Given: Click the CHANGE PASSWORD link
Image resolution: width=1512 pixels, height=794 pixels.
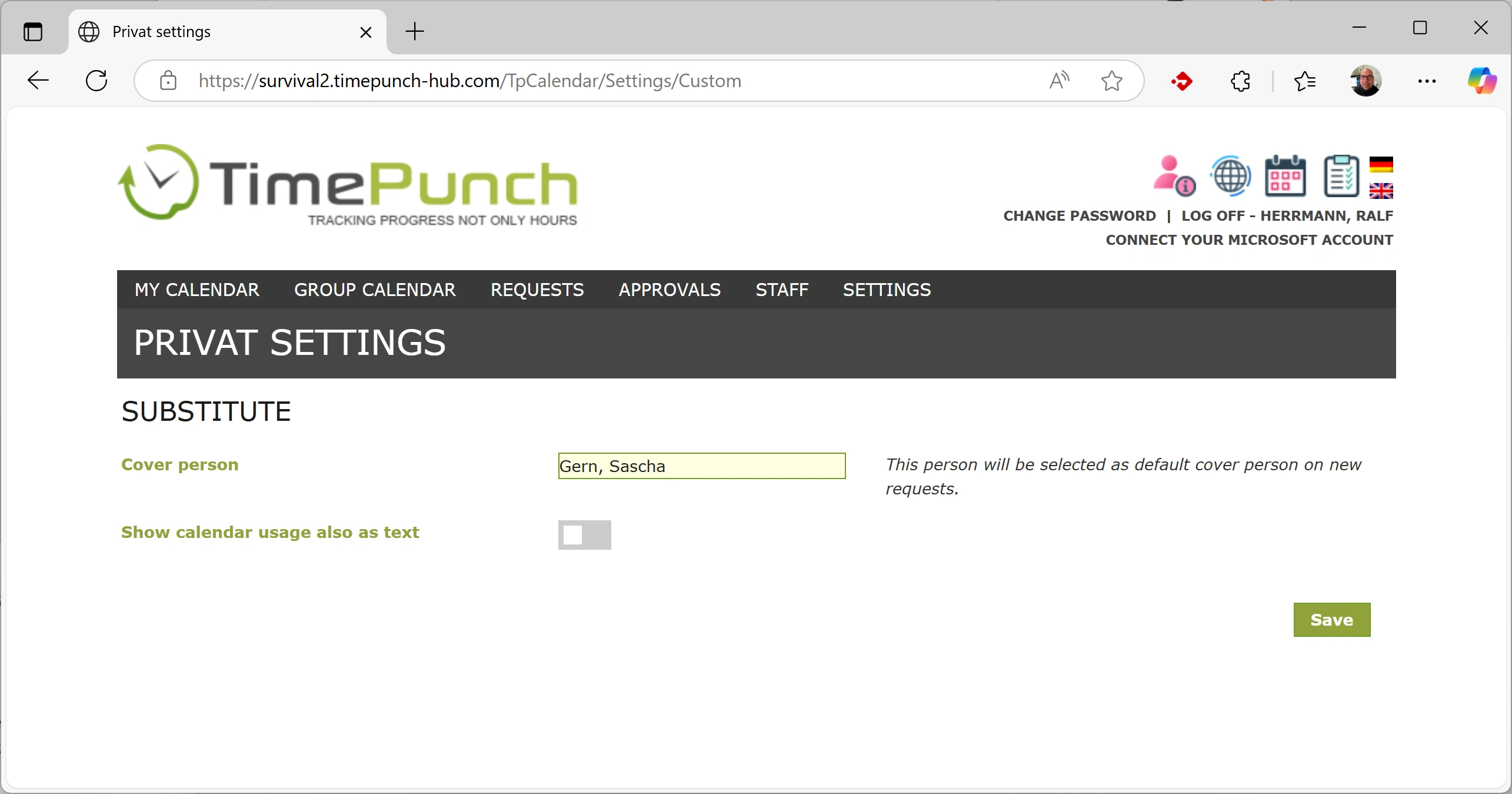Looking at the screenshot, I should tap(1080, 216).
